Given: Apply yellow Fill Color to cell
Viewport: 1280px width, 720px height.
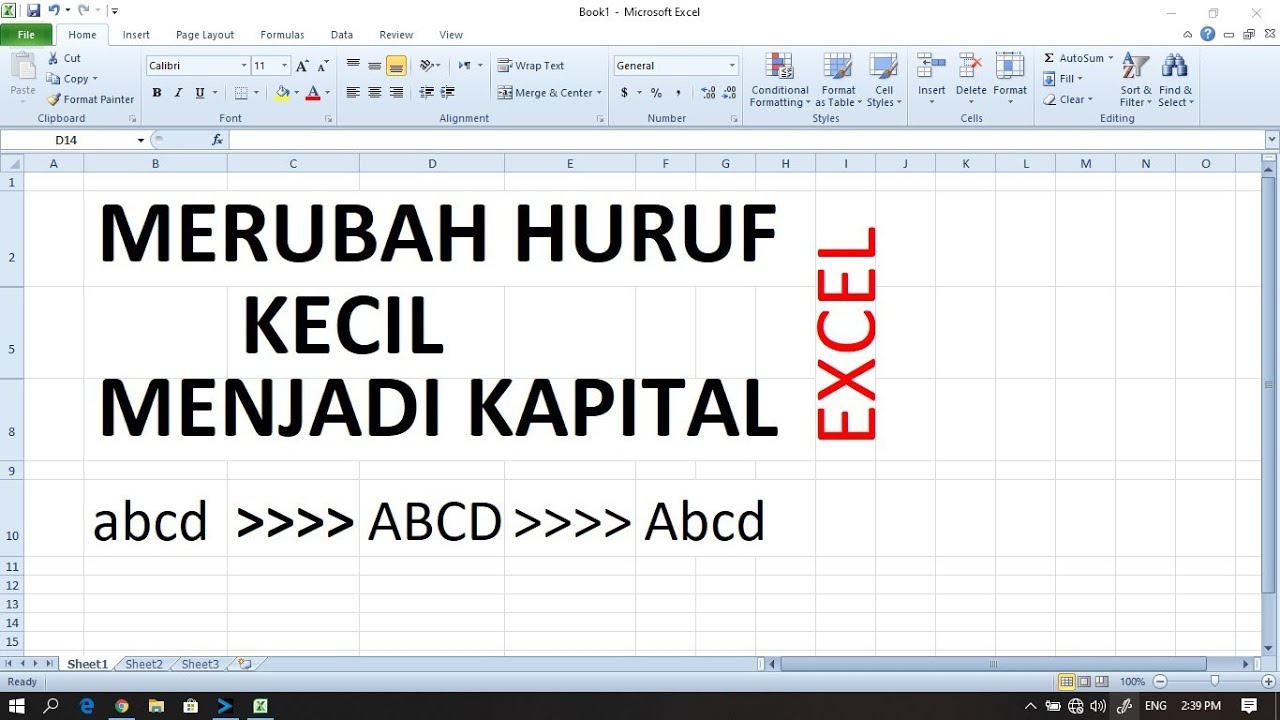Looking at the screenshot, I should click(283, 93).
